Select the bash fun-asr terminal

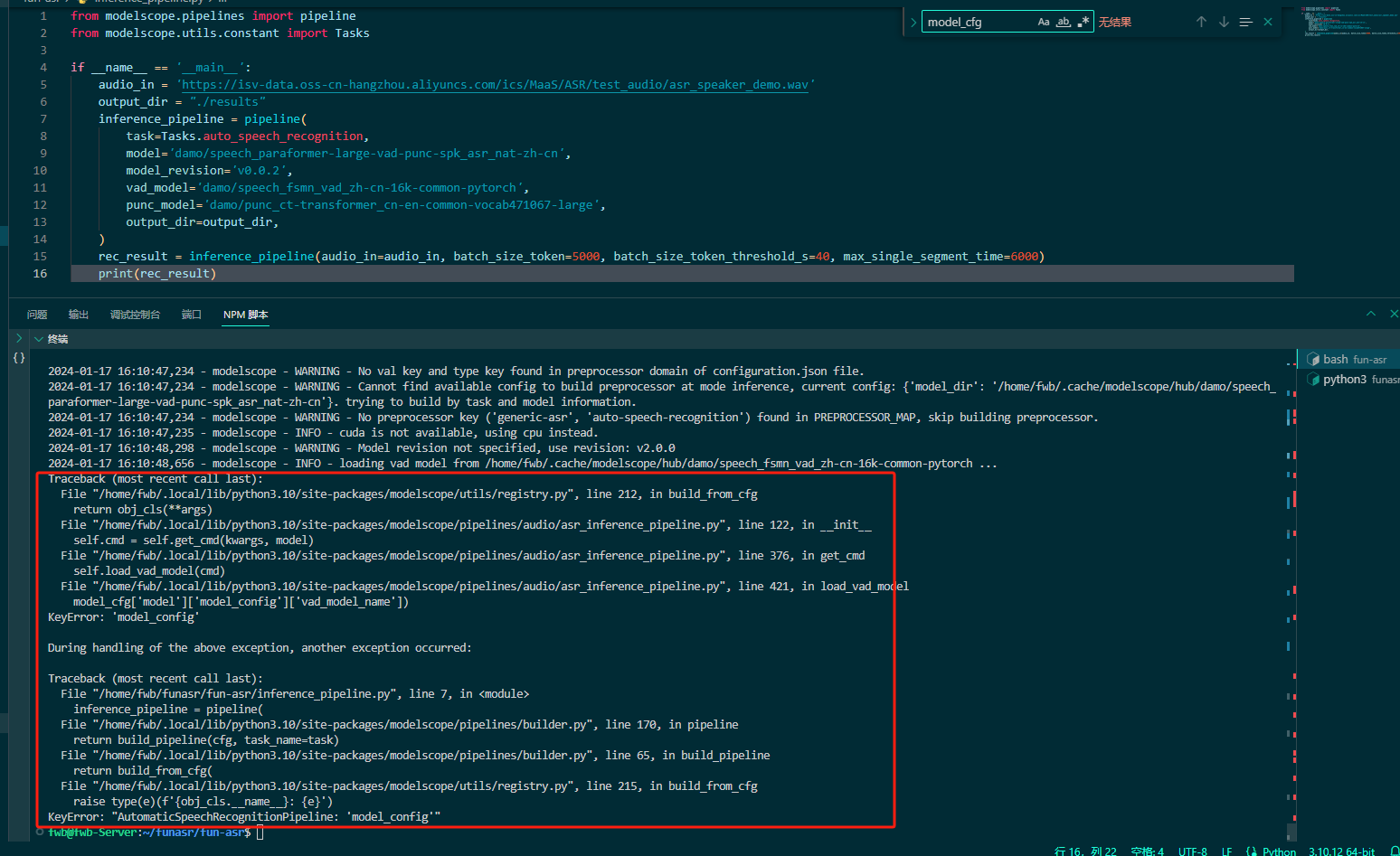pyautogui.click(x=1348, y=359)
